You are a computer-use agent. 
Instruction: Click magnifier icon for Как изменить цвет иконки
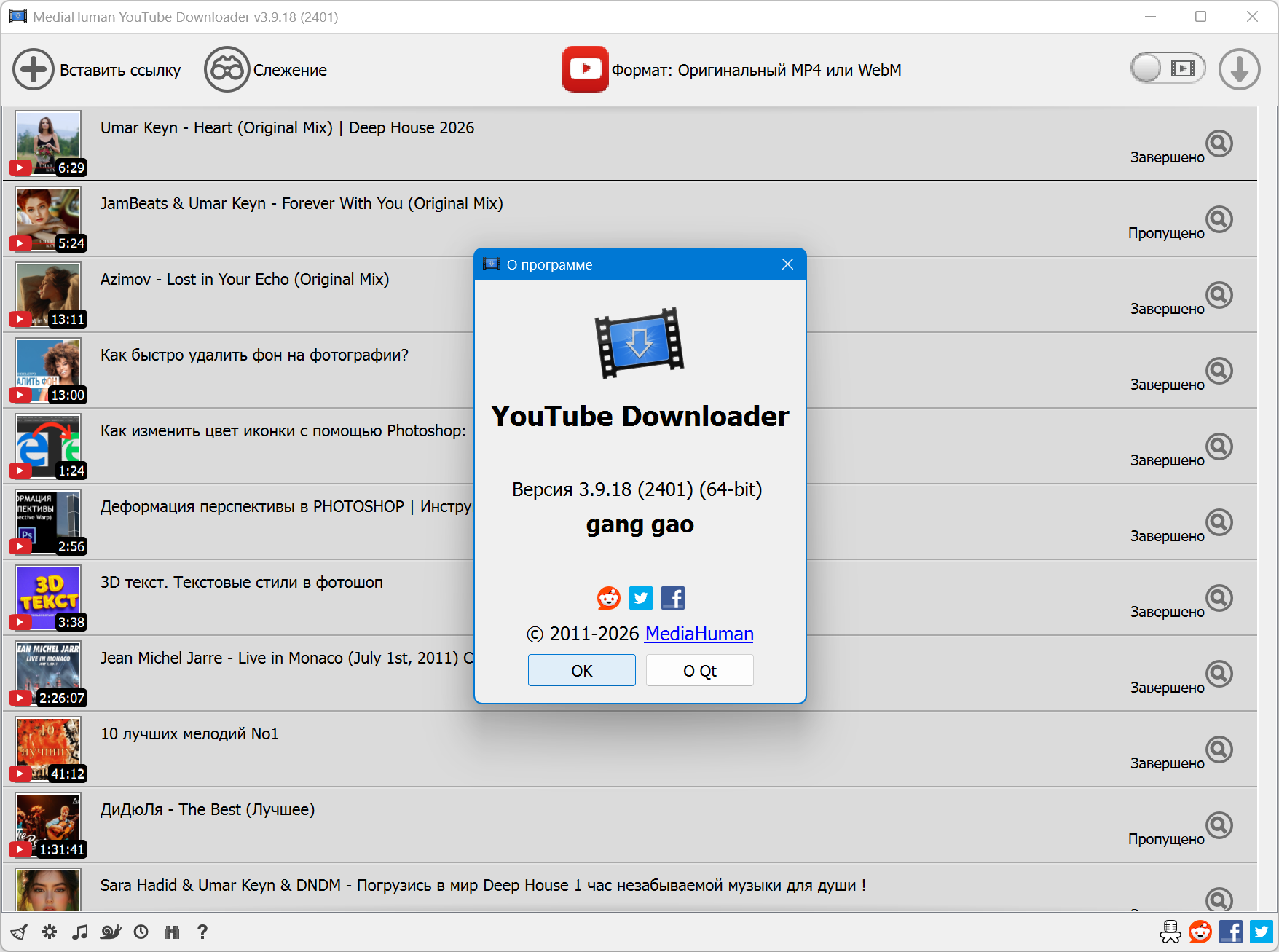pyautogui.click(x=1219, y=447)
